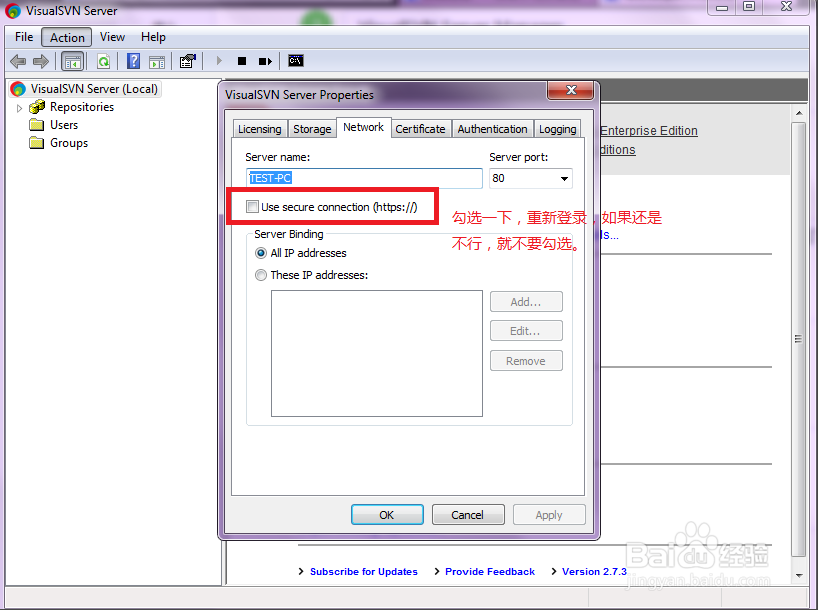Click the Restart server icon
Image resolution: width=818 pixels, height=610 pixels.
[x=265, y=61]
